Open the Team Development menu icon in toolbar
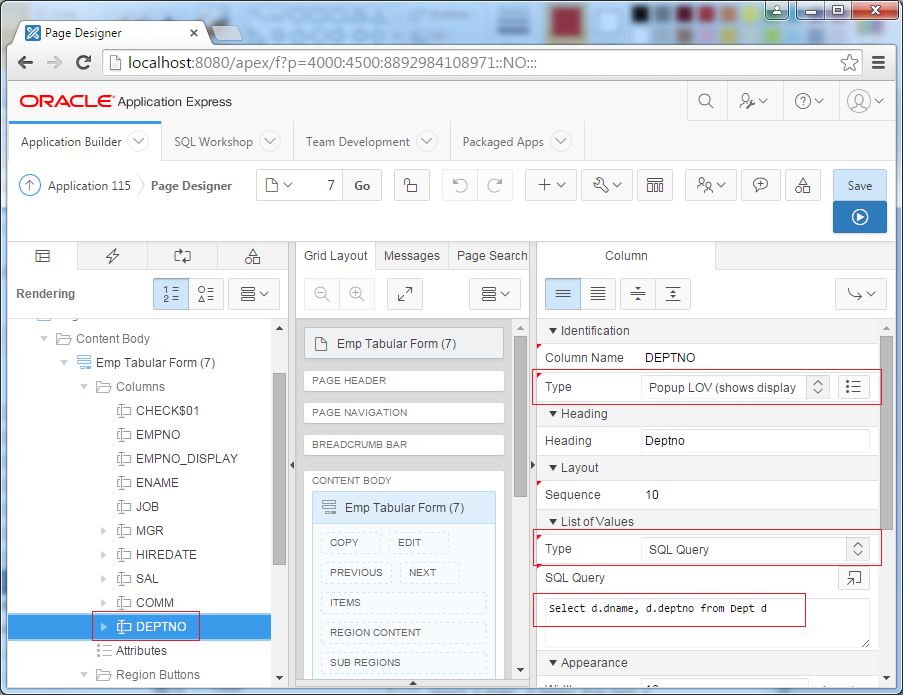Screen dimensions: 903x695 click(711, 185)
